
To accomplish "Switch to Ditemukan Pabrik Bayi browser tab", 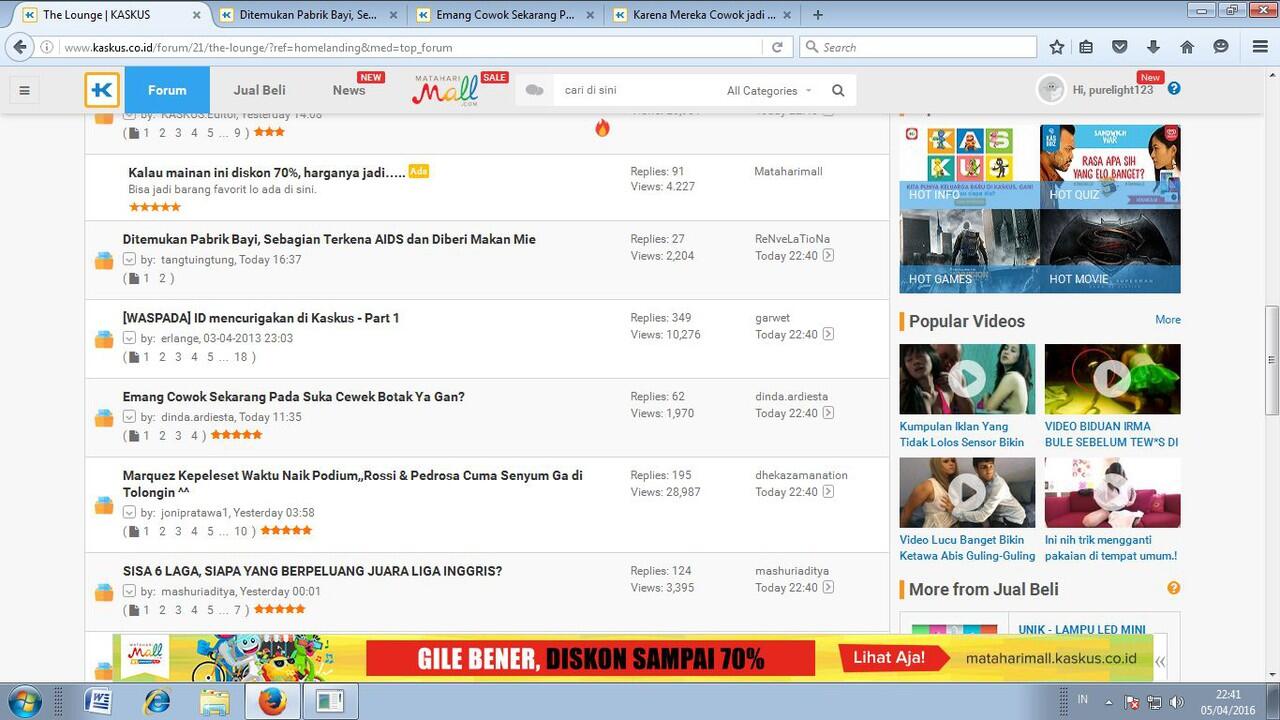I will pyautogui.click(x=308, y=15).
